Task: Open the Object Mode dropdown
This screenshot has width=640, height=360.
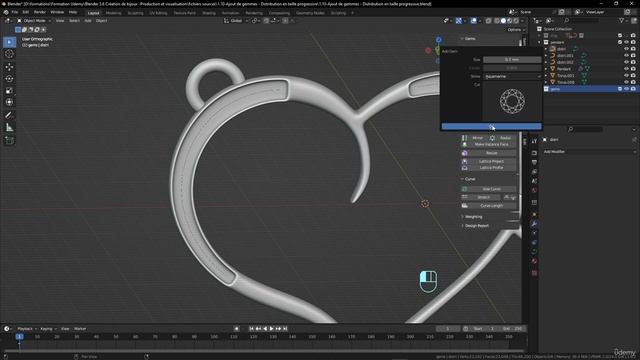Action: click(x=34, y=20)
